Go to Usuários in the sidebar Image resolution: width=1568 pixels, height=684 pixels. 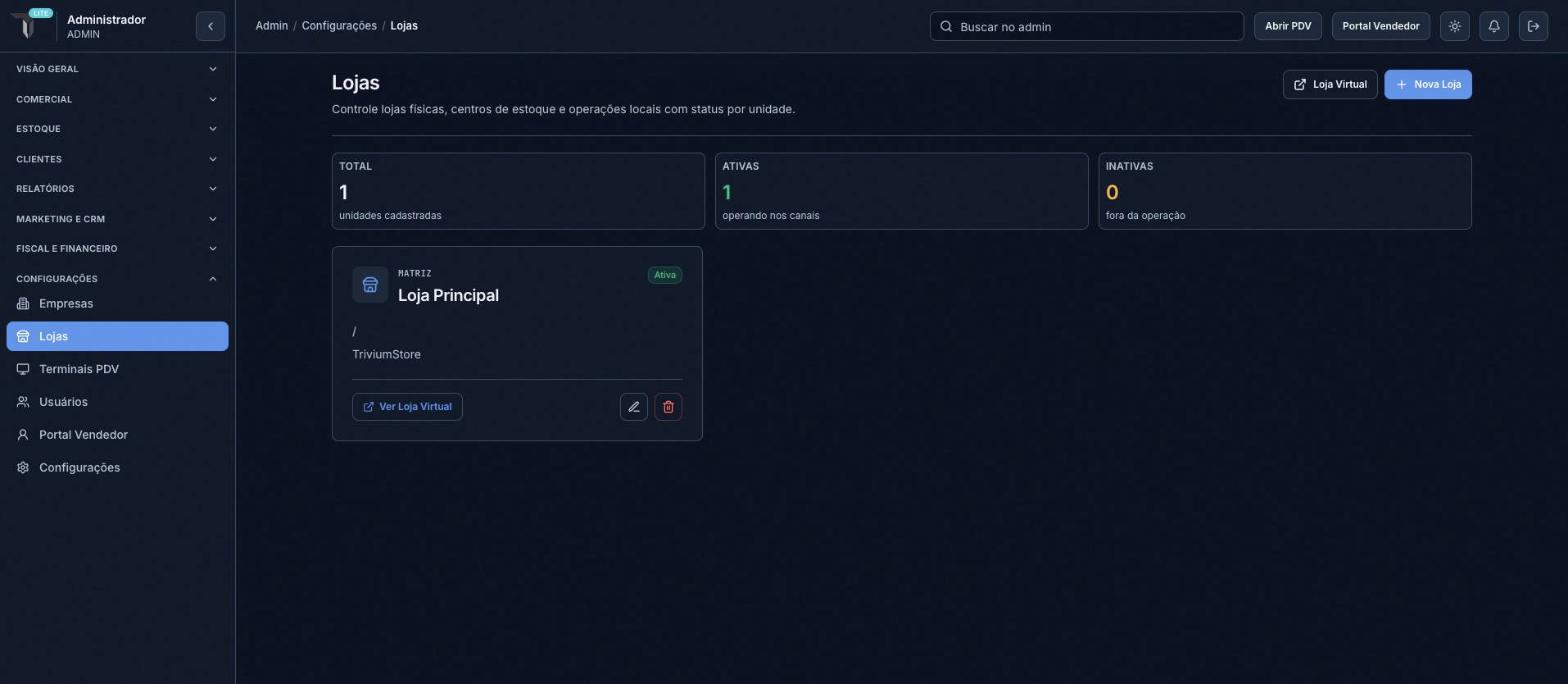pyautogui.click(x=117, y=402)
